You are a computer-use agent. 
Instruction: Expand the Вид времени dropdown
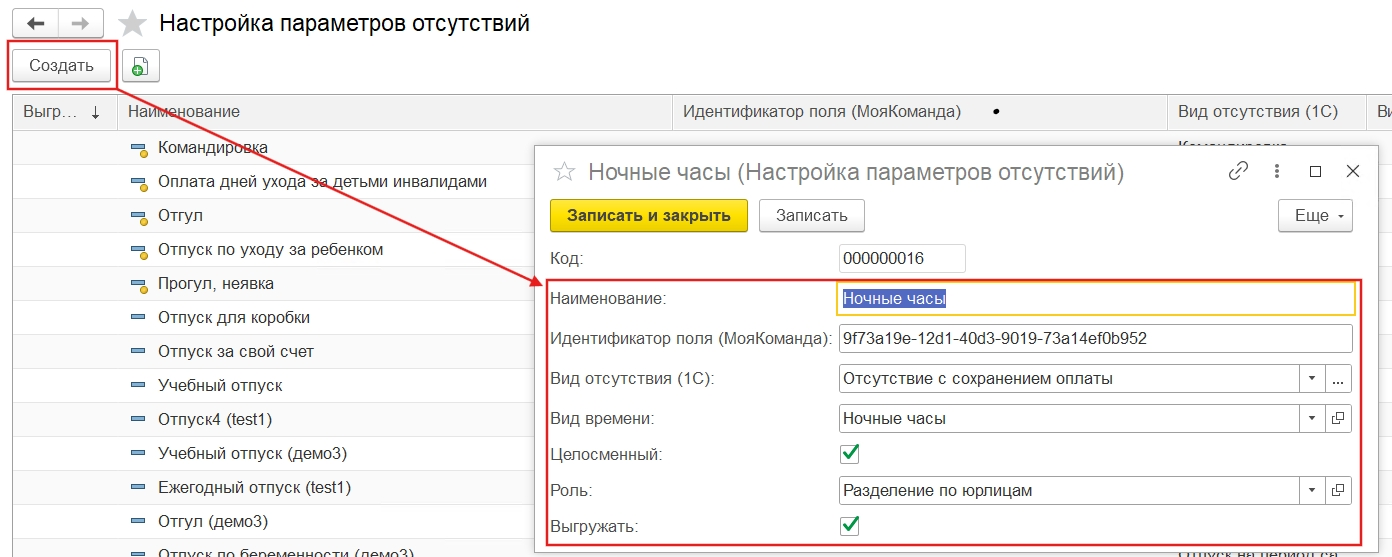[x=1312, y=418]
